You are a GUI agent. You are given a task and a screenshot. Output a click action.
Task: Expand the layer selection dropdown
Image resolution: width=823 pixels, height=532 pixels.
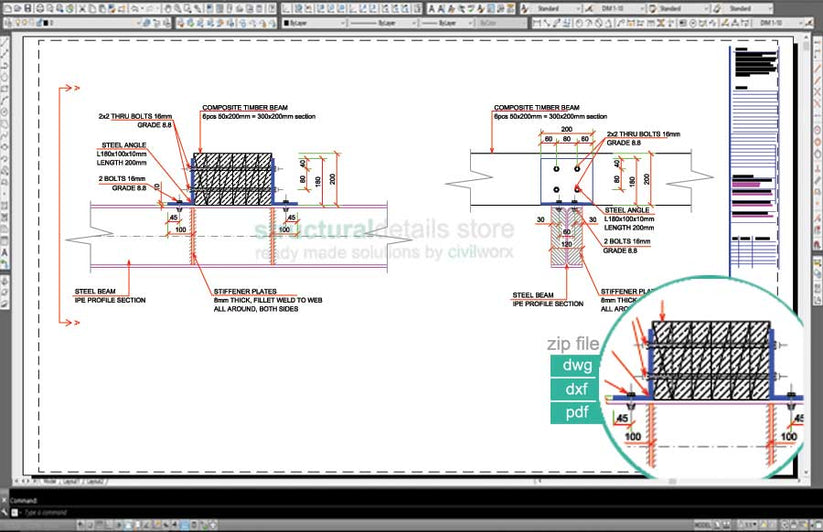(140, 20)
